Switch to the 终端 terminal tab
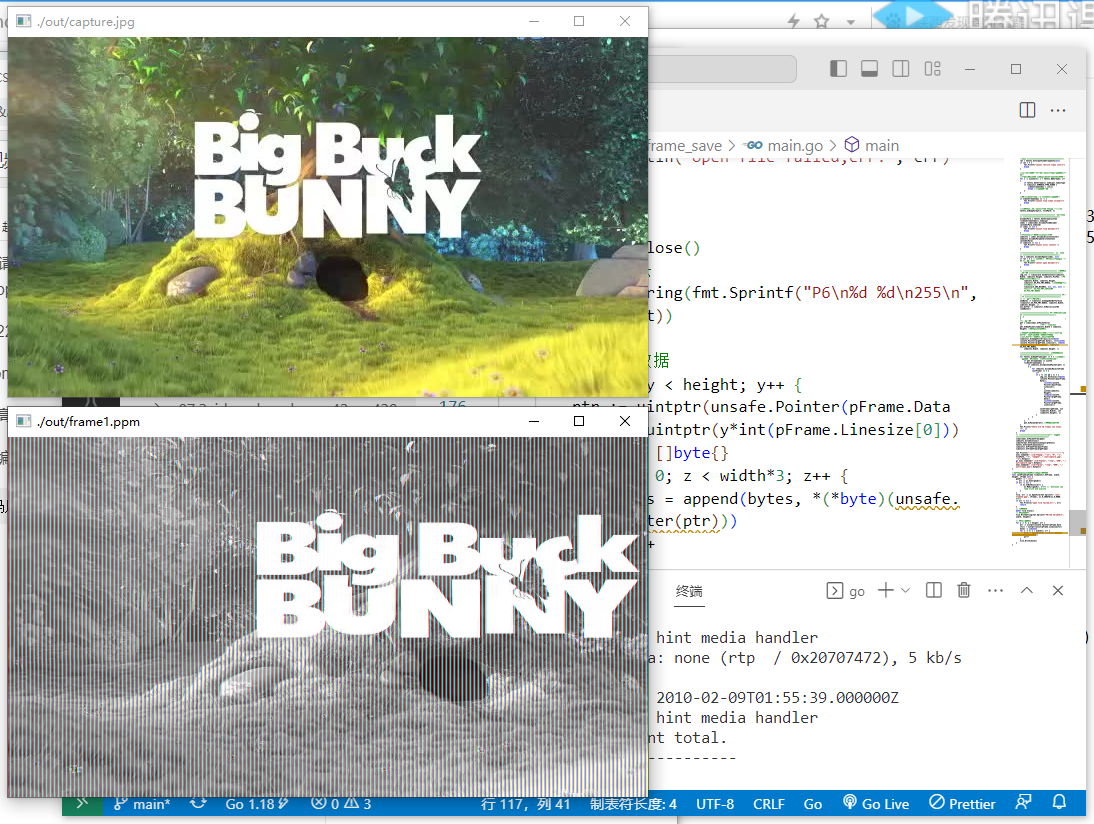The width and height of the screenshot is (1094, 824). point(689,592)
